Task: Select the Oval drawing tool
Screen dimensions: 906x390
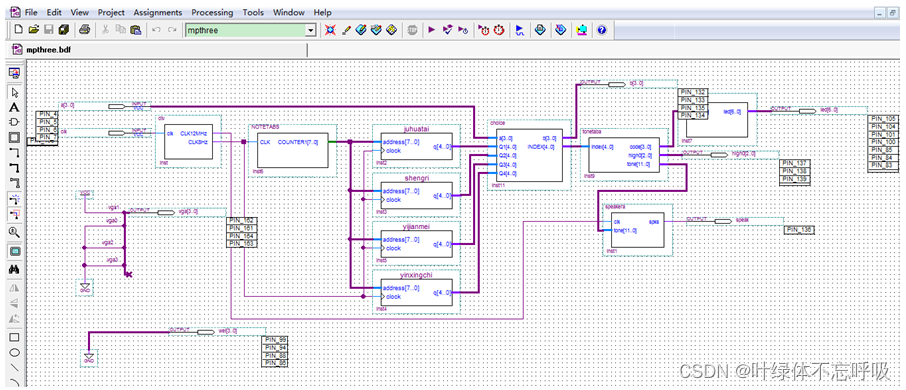Action: click(15, 352)
